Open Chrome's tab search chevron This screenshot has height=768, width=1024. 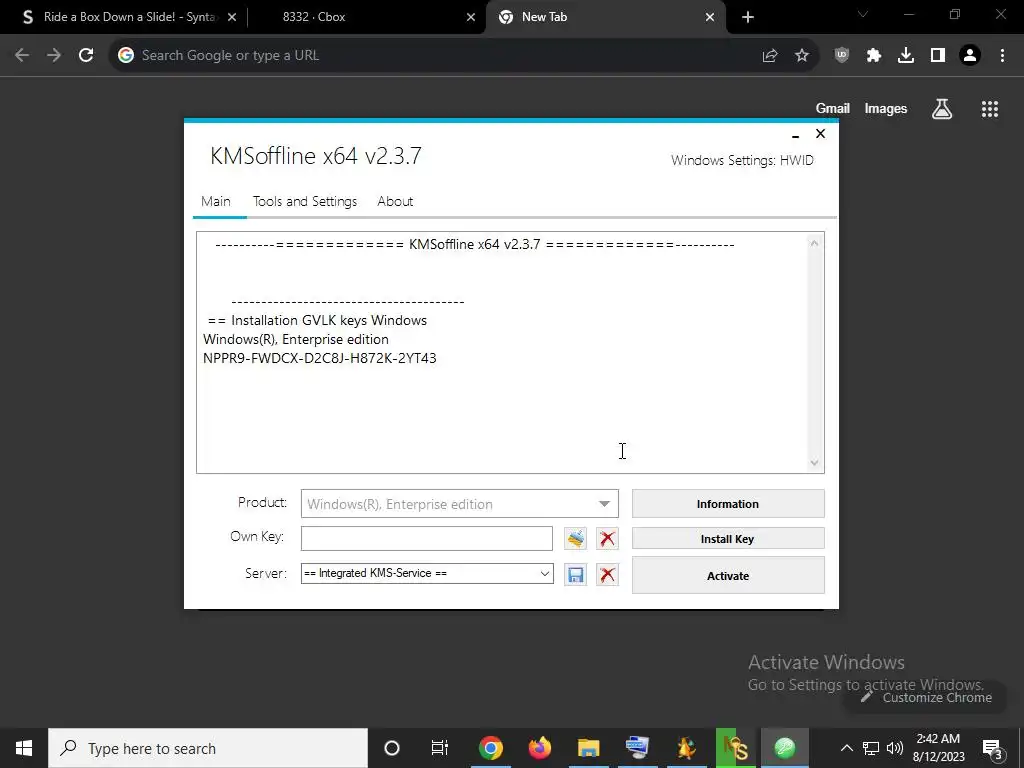point(863,14)
